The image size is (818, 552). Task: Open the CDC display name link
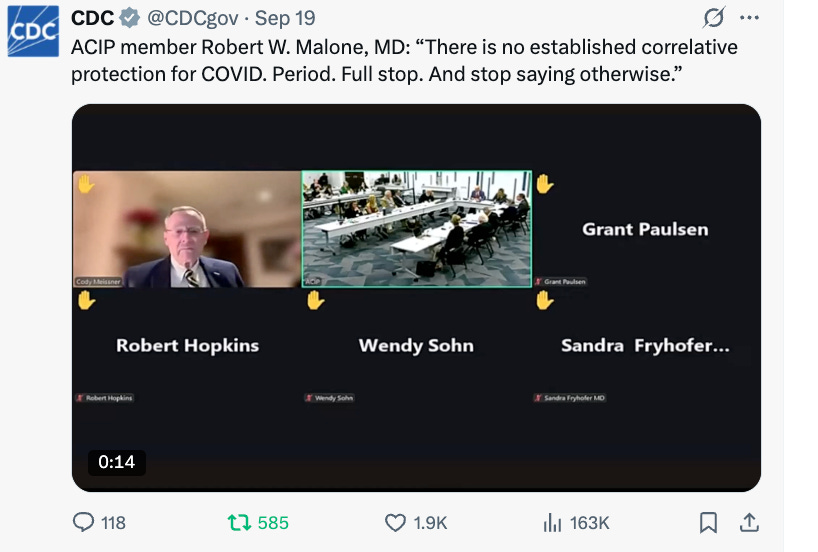pyautogui.click(x=92, y=19)
